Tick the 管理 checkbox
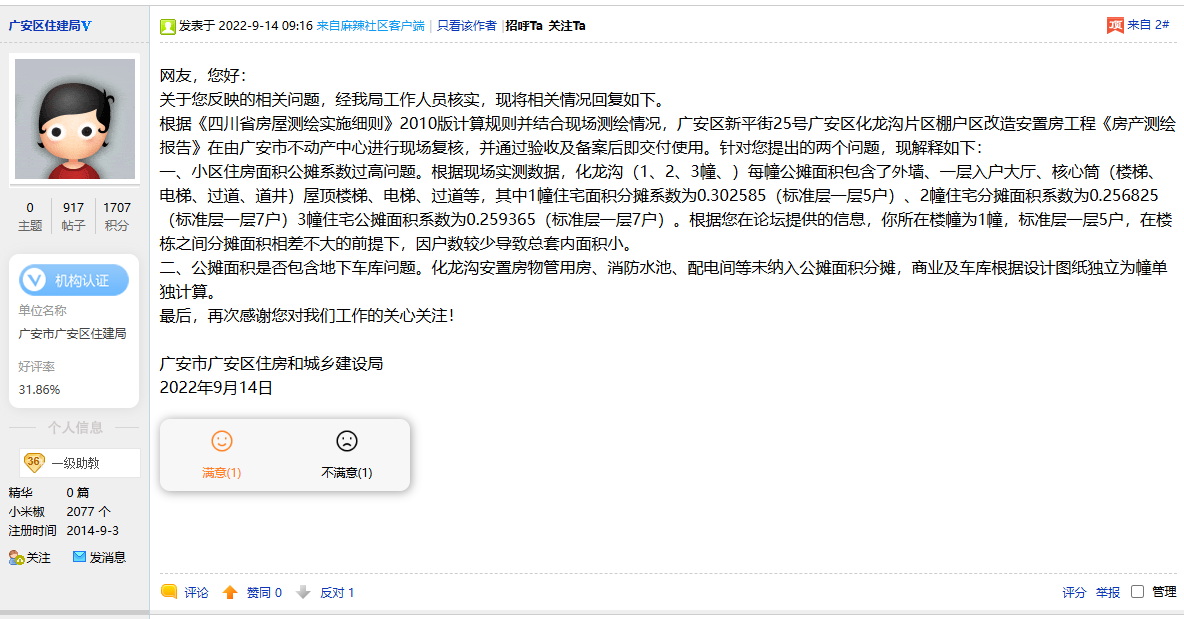 coord(1137,592)
